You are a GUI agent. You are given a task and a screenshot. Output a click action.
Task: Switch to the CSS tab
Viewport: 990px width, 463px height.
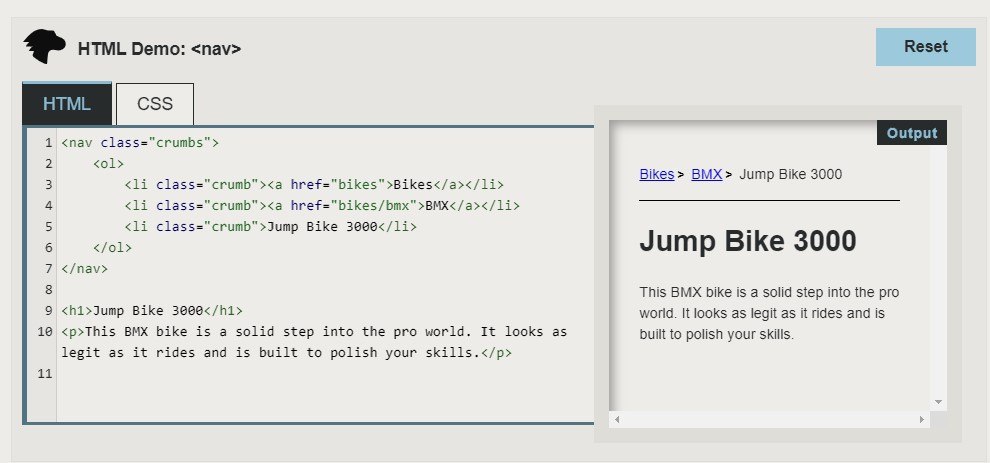click(x=155, y=104)
